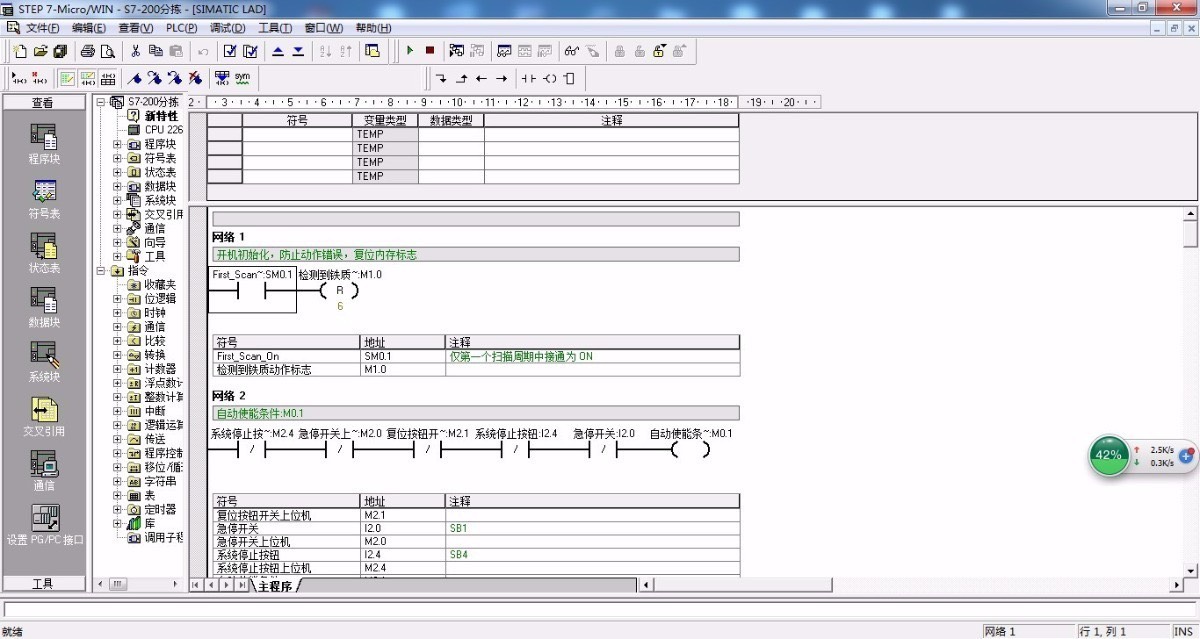Click the R reset coil in network 1

[339, 290]
